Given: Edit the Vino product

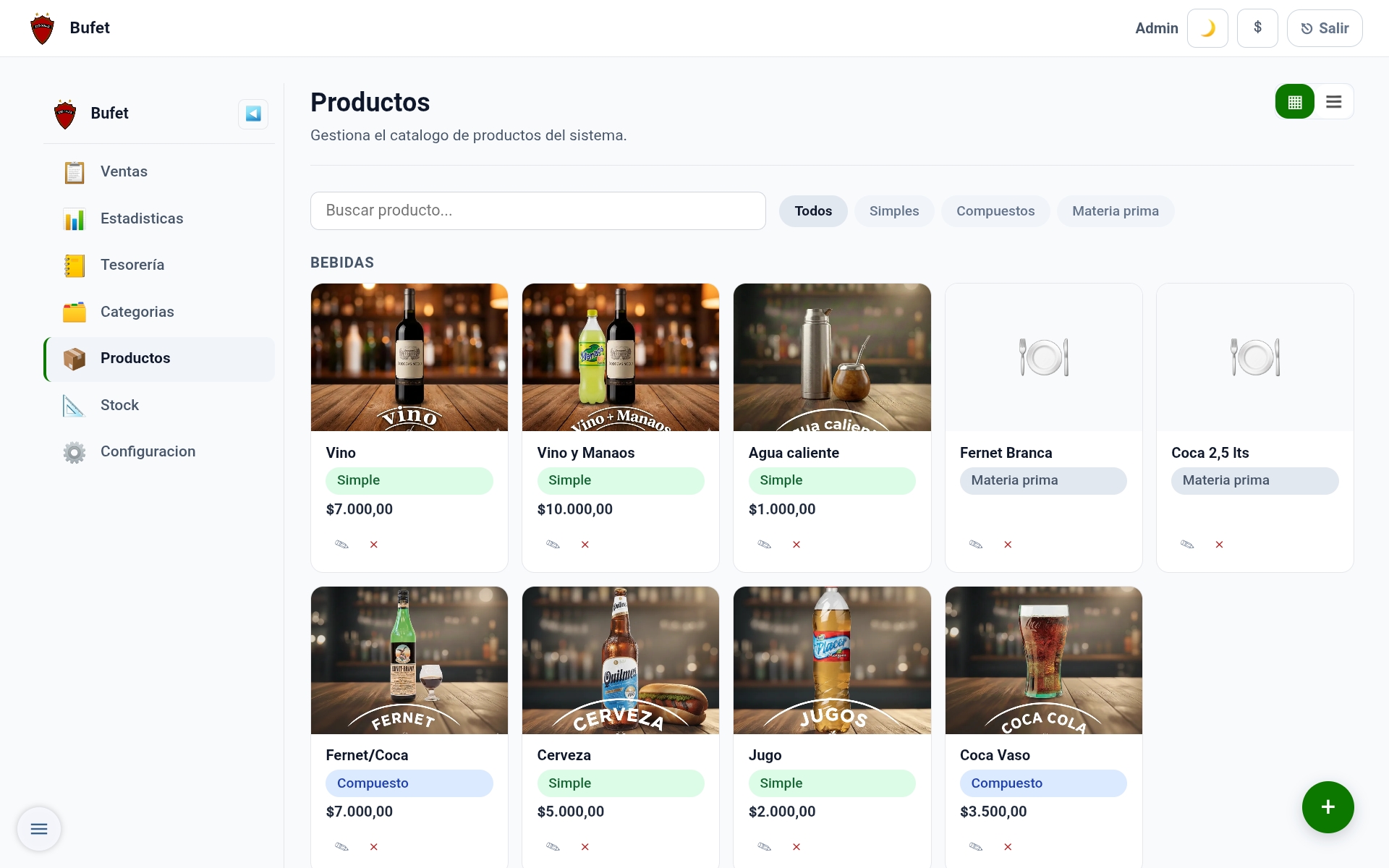Looking at the screenshot, I should (x=342, y=545).
